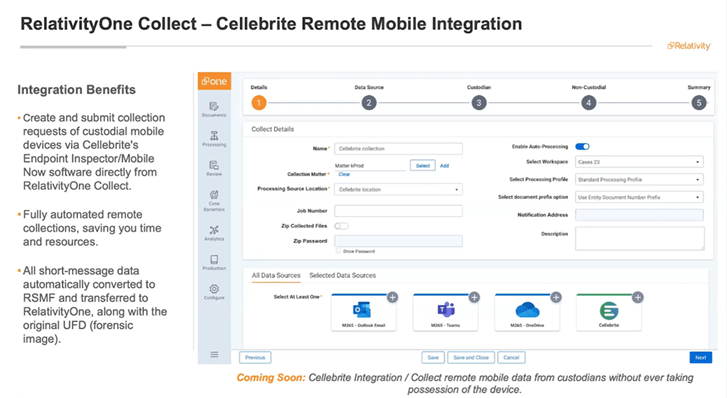
Task: Click the Save button
Action: pos(433,358)
